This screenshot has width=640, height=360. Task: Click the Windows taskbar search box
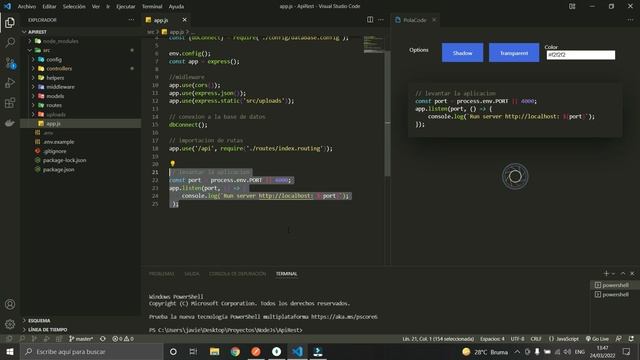tap(92, 351)
